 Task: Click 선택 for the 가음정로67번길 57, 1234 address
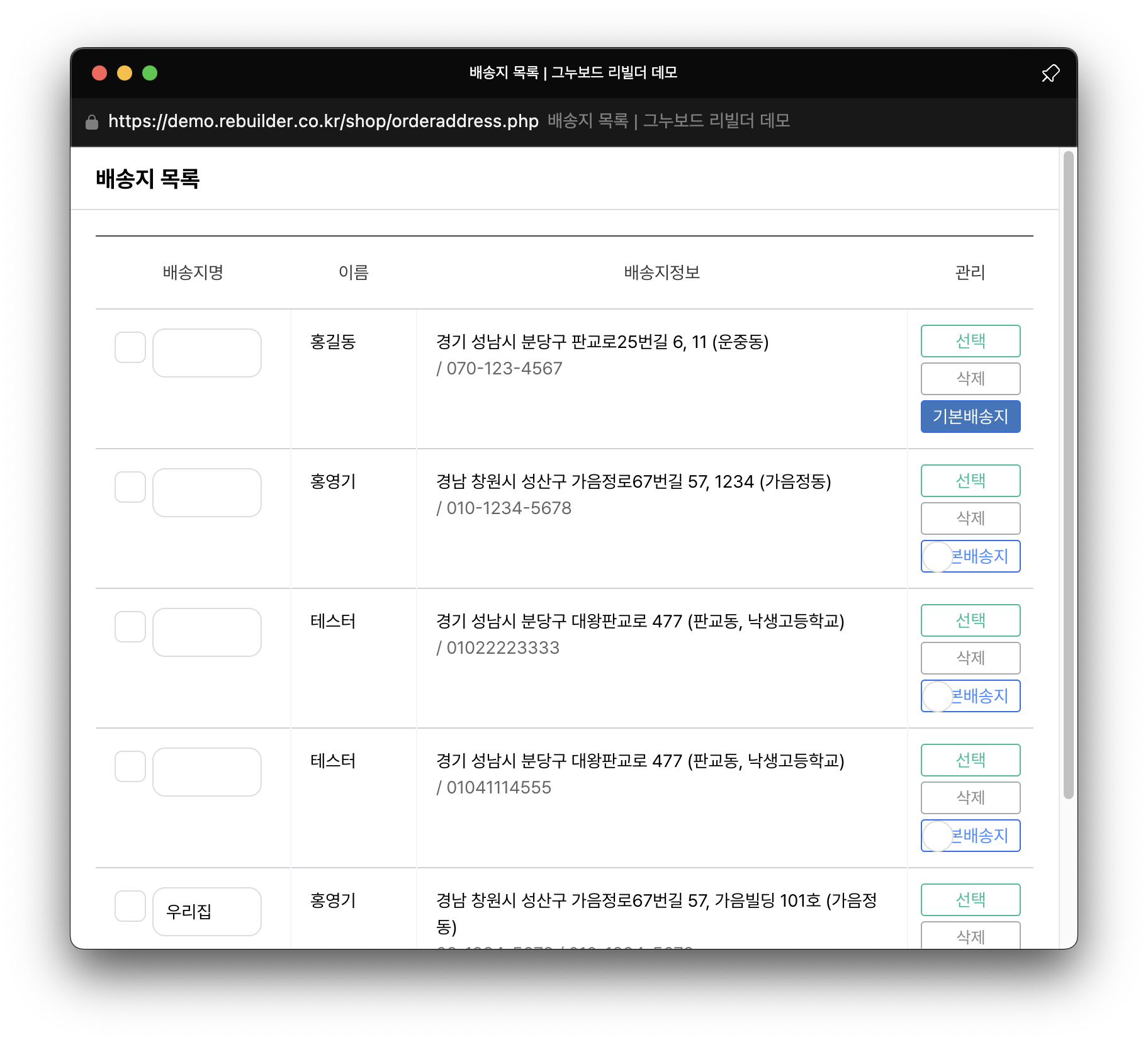(x=971, y=481)
